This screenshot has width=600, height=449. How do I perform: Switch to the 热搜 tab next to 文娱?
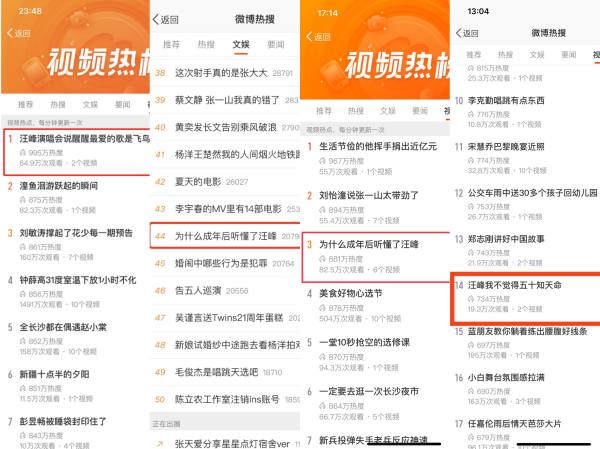tap(206, 44)
